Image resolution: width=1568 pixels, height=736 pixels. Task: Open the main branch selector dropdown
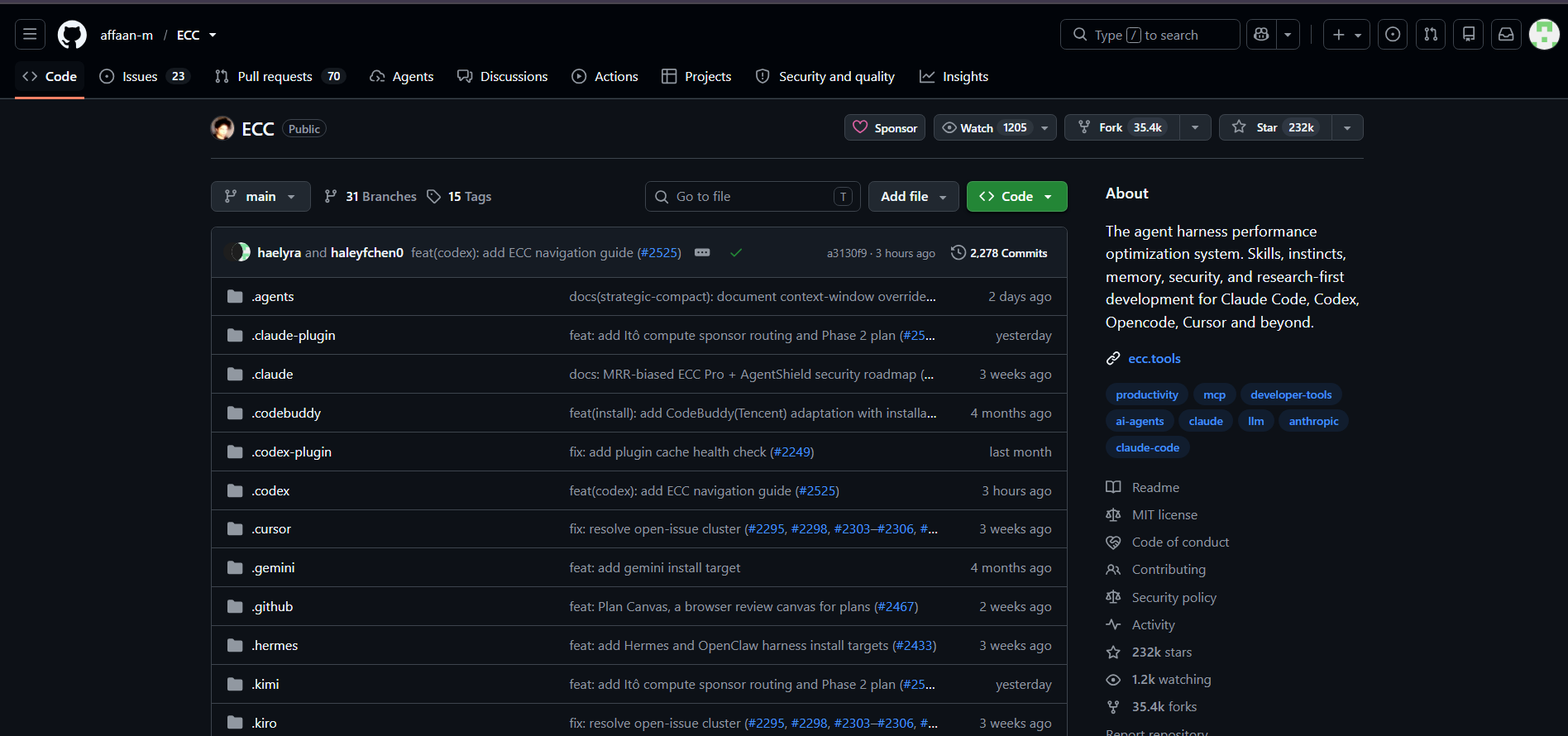pyautogui.click(x=261, y=196)
